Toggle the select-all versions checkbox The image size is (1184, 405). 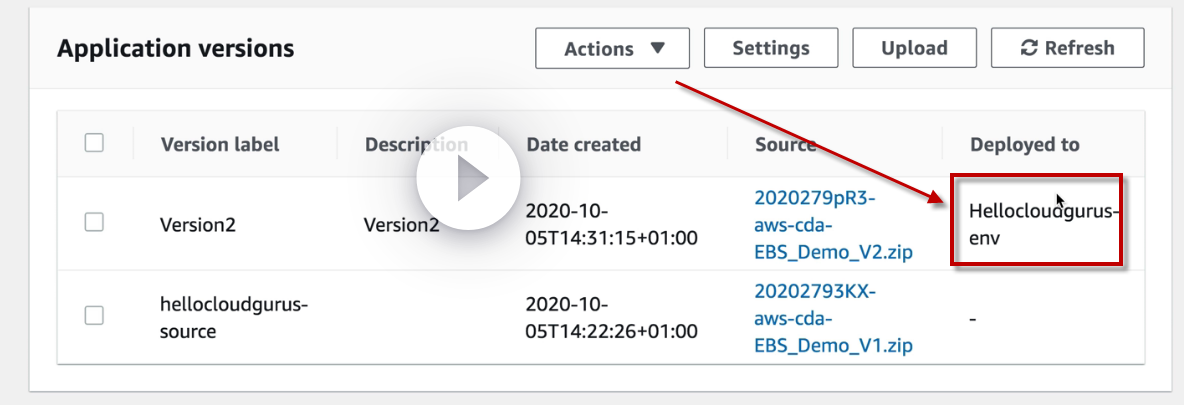(x=94, y=143)
